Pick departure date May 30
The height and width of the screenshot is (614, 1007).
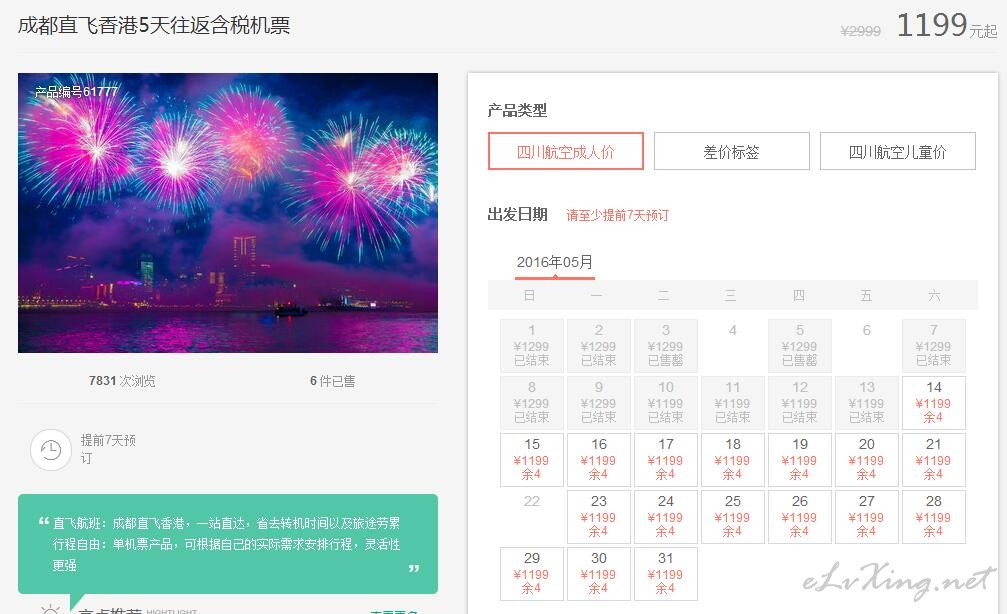tap(599, 574)
